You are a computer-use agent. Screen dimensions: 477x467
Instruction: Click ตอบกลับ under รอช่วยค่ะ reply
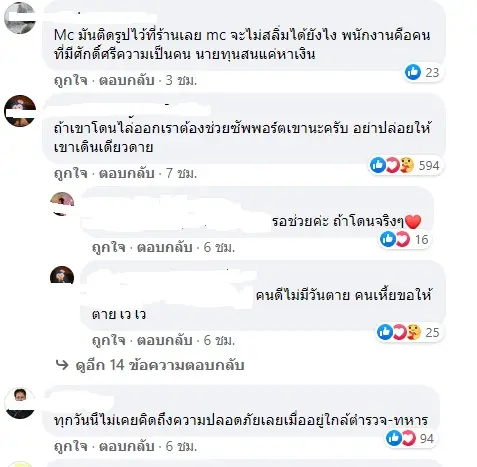click(x=165, y=247)
